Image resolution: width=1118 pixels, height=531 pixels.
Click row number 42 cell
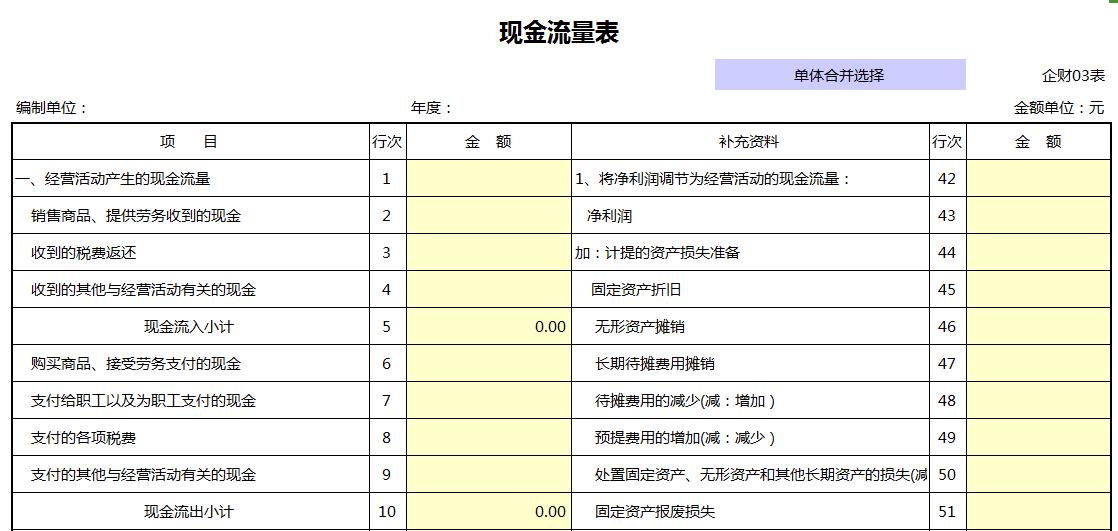point(947,178)
